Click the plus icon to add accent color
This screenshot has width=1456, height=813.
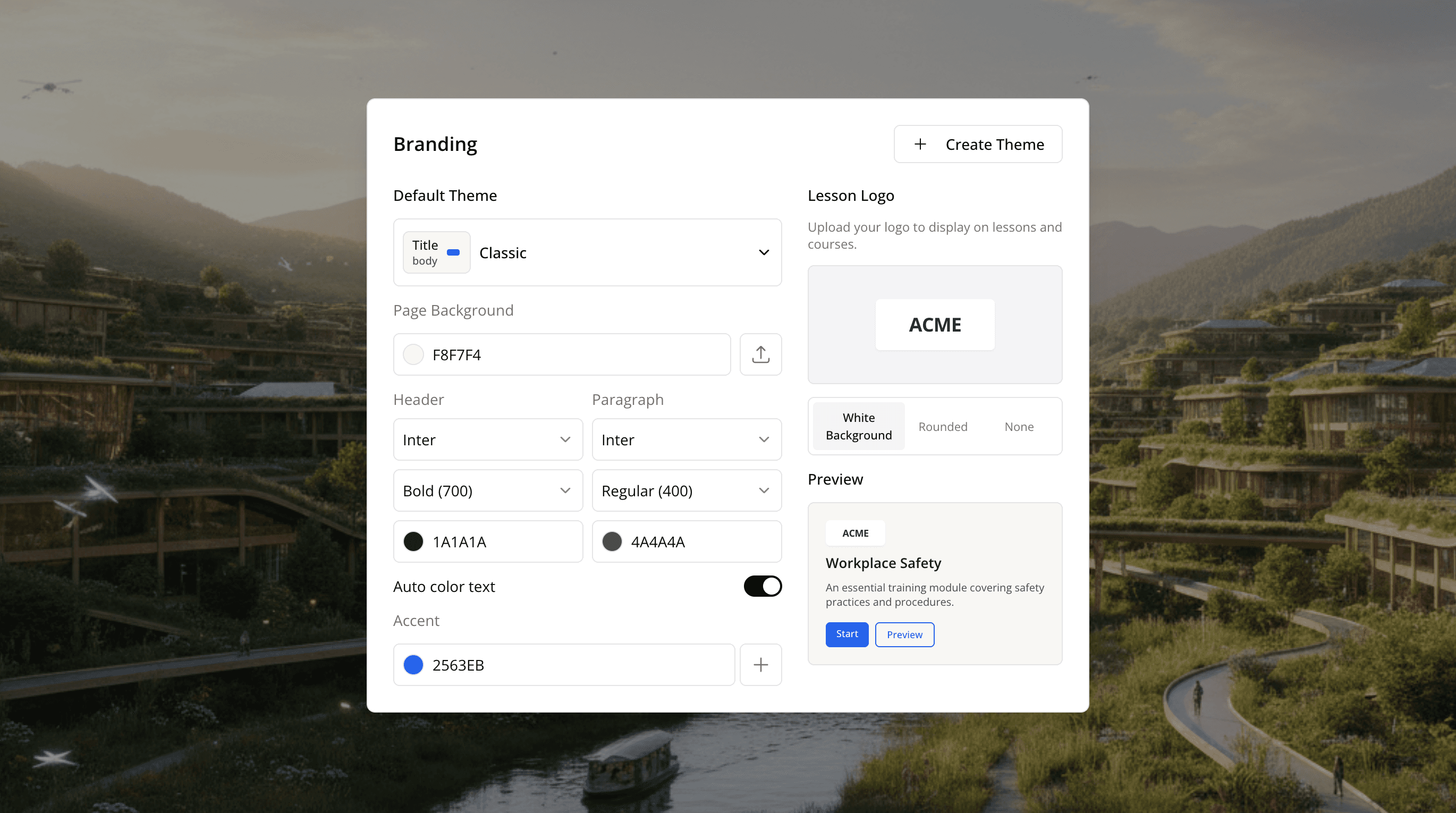point(760,665)
